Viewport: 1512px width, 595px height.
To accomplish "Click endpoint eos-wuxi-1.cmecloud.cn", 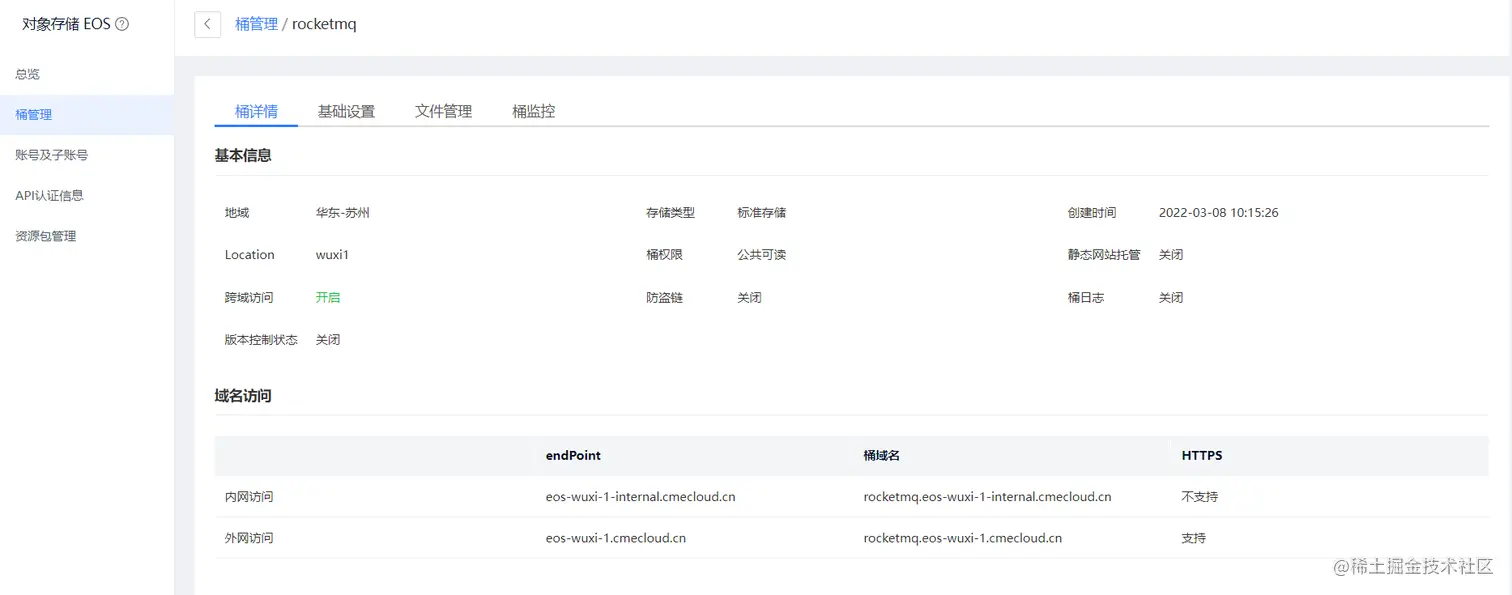I will 616,538.
